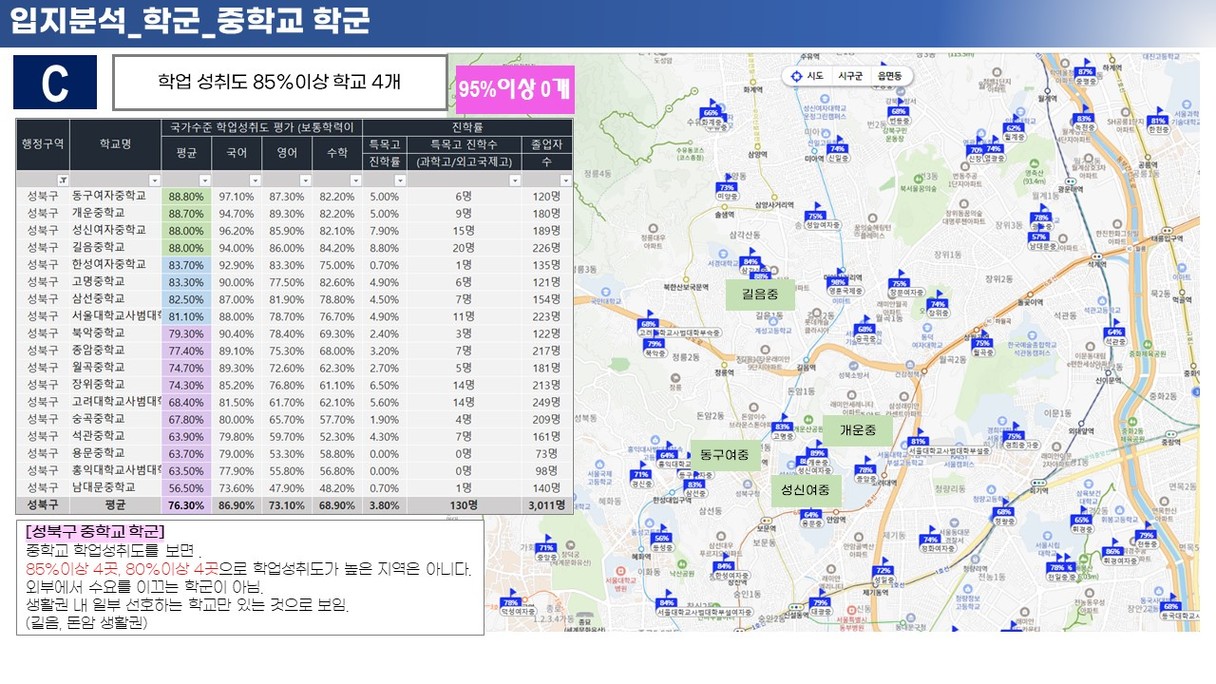Click the 74% 장위중 flag marker
Viewport: 1216px width, 684px height.
937,305
